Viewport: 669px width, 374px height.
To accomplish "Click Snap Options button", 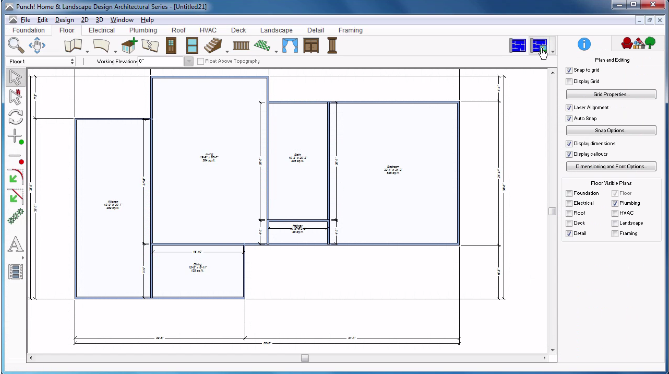I will pyautogui.click(x=611, y=130).
